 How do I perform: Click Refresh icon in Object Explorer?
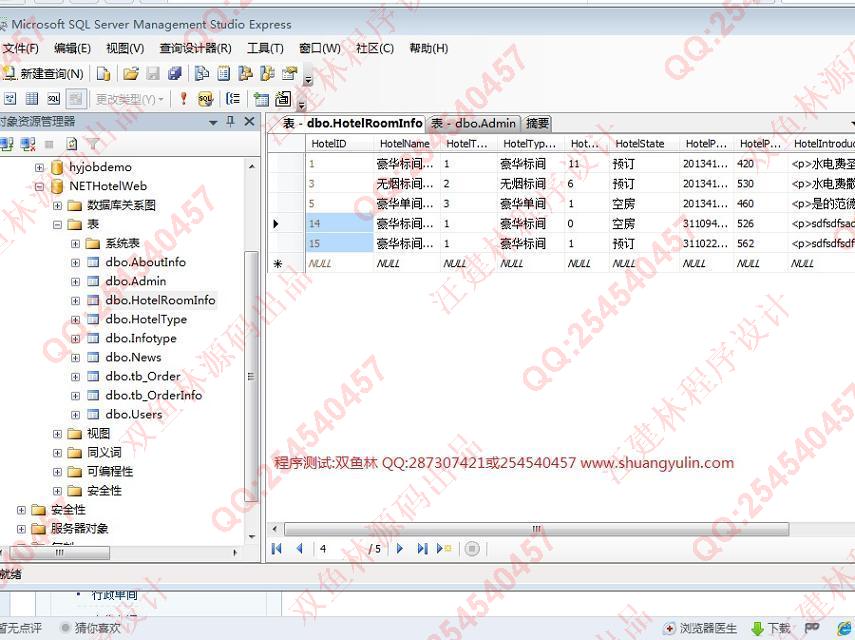pyautogui.click(x=72, y=144)
